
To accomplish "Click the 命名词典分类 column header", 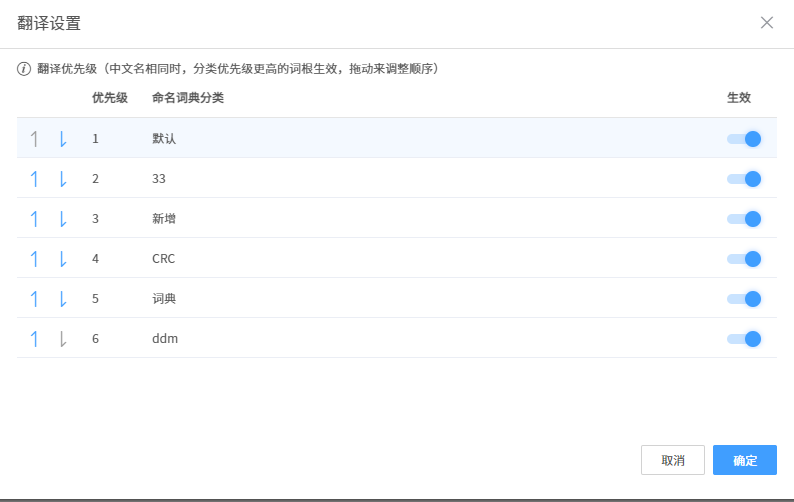I will [188, 98].
